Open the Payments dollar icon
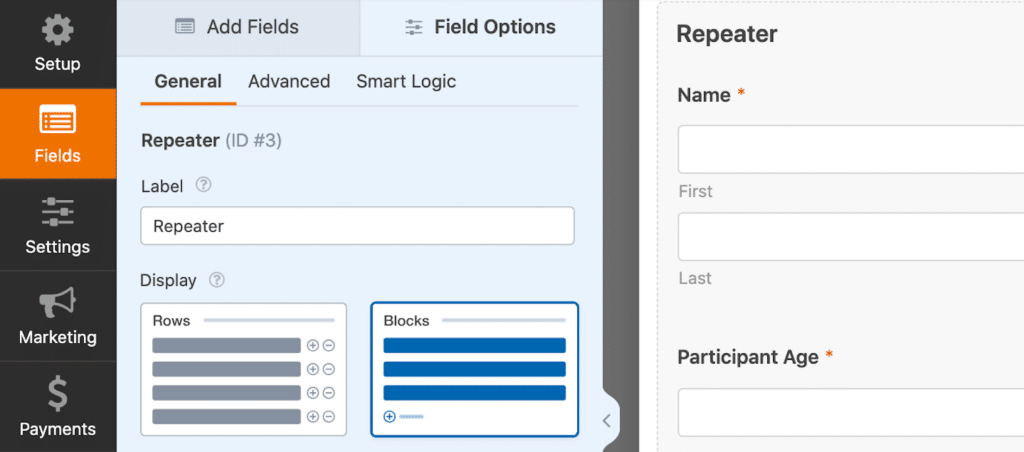Screen dimensions: 1024x452 [58, 394]
